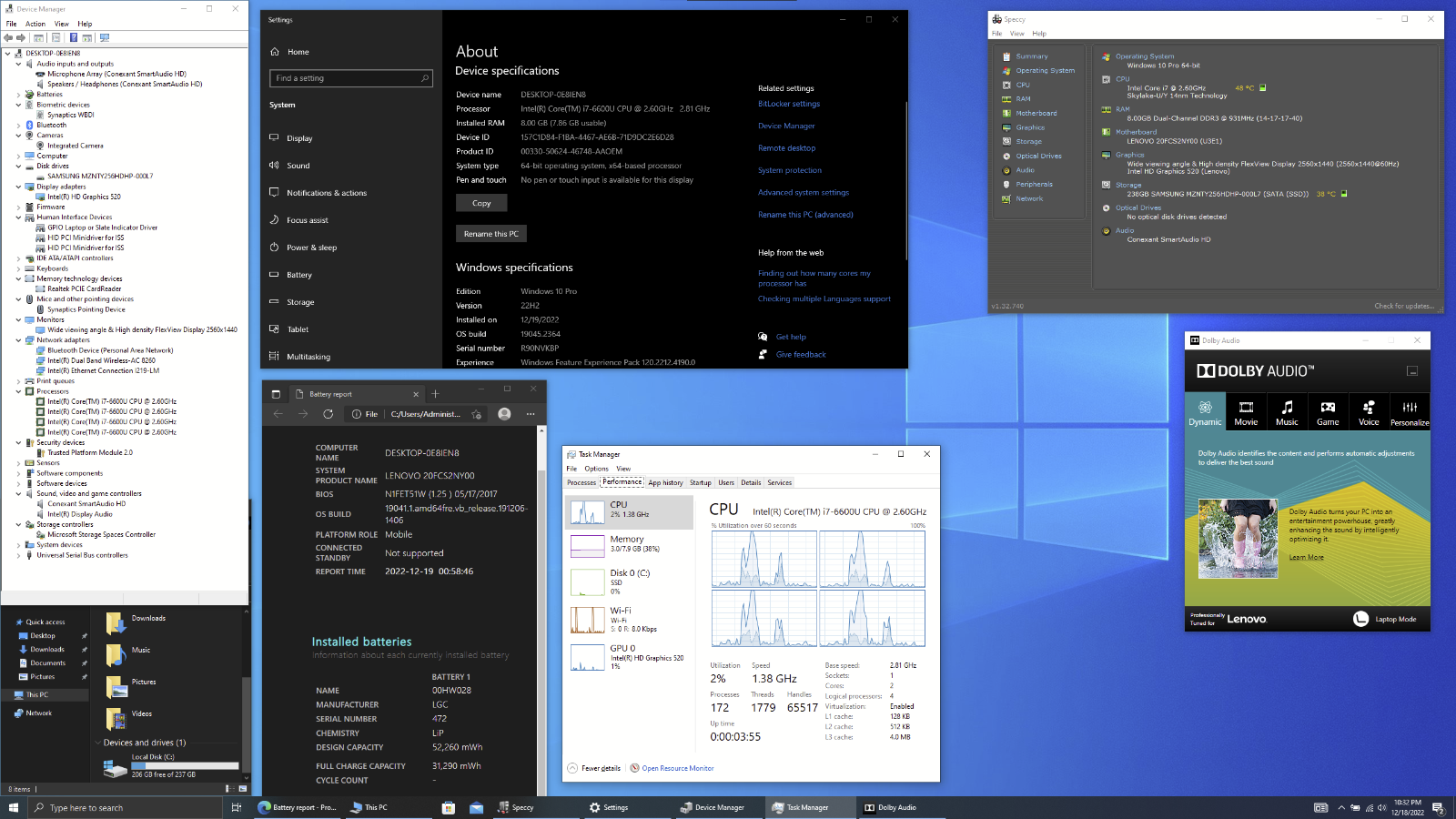Open Personalize equalizer in Dolby Audio
The height and width of the screenshot is (819, 1456).
pyautogui.click(x=1410, y=412)
